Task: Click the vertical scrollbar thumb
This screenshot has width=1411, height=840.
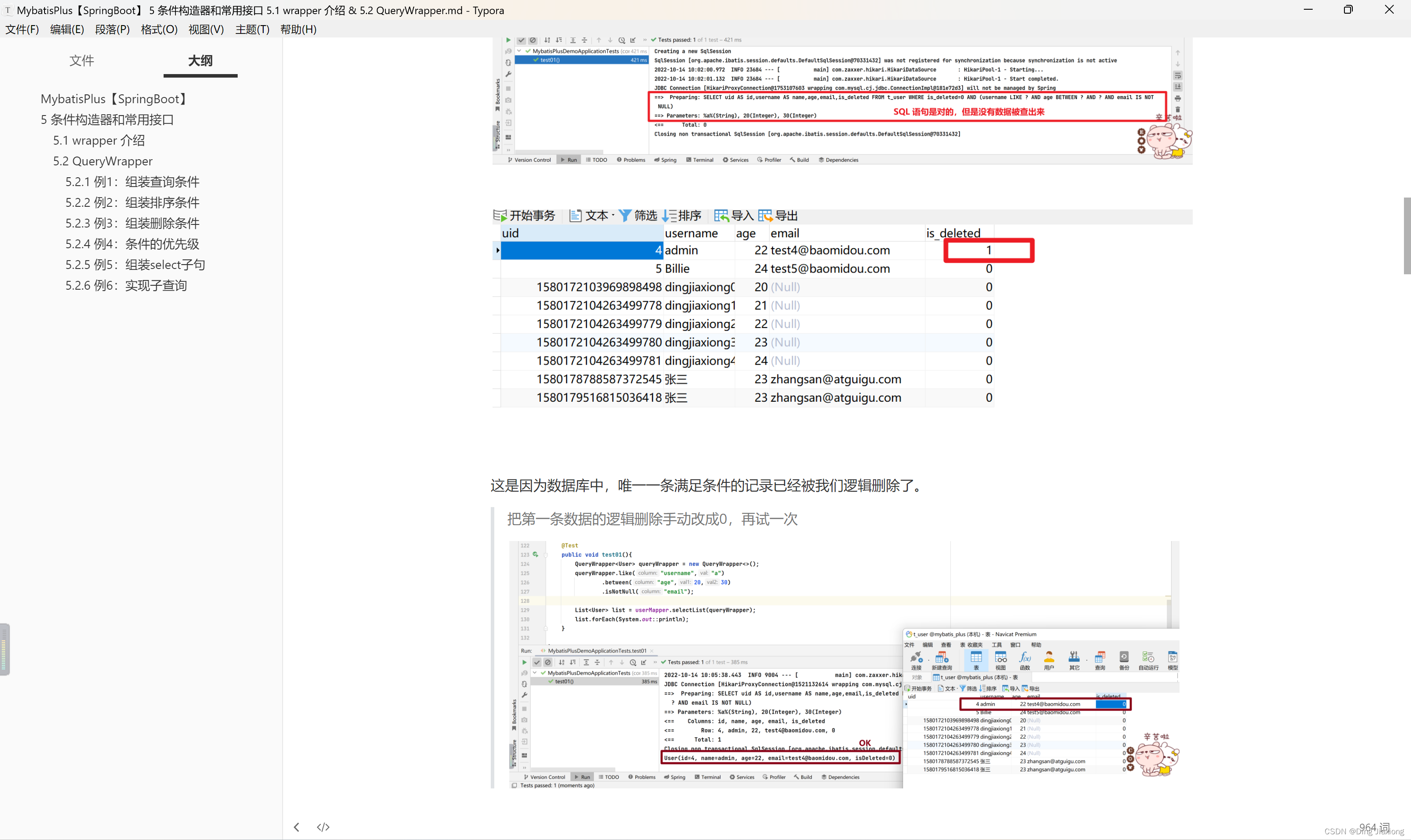Action: pos(1407,236)
